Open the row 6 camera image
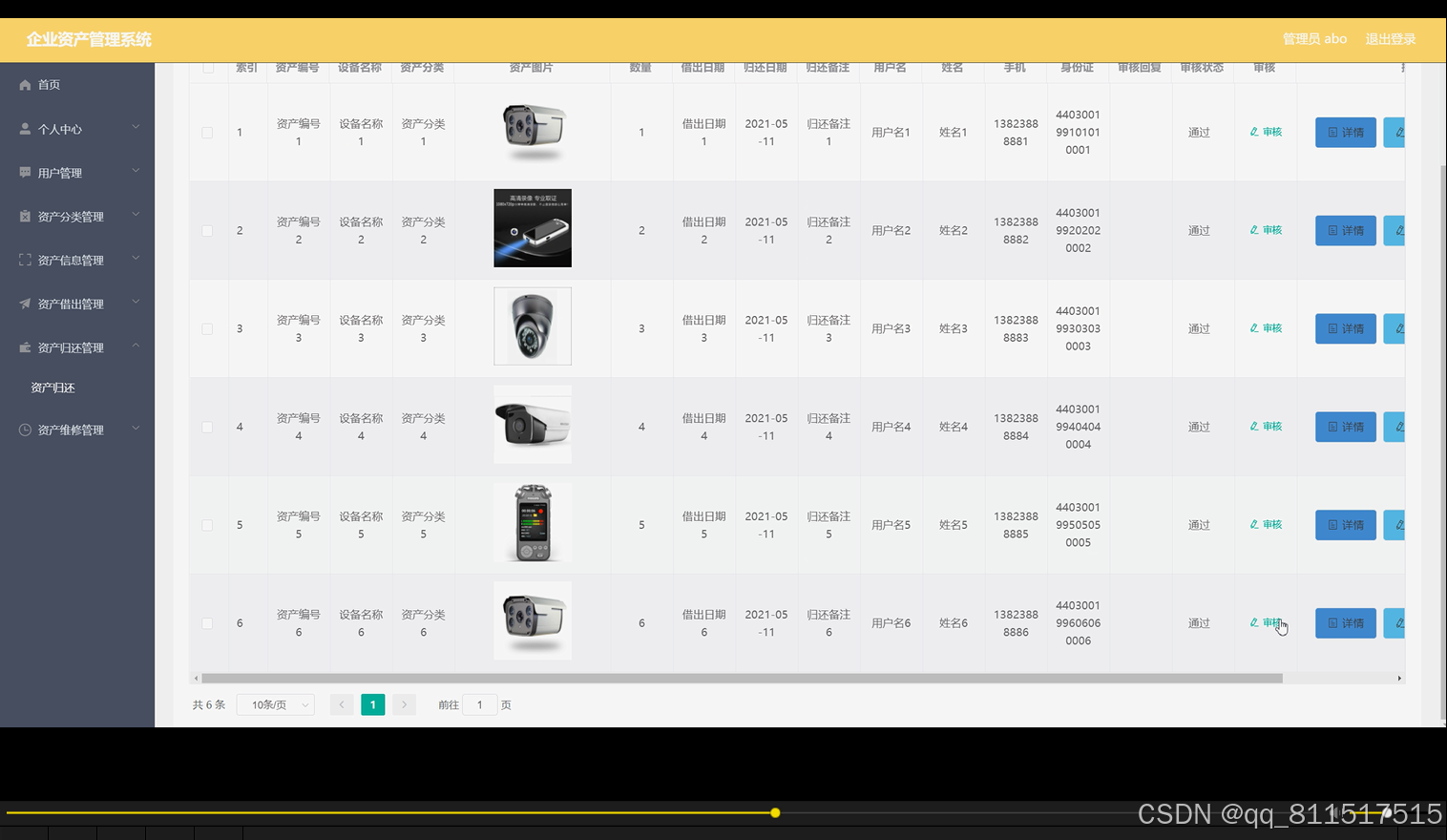 [533, 620]
